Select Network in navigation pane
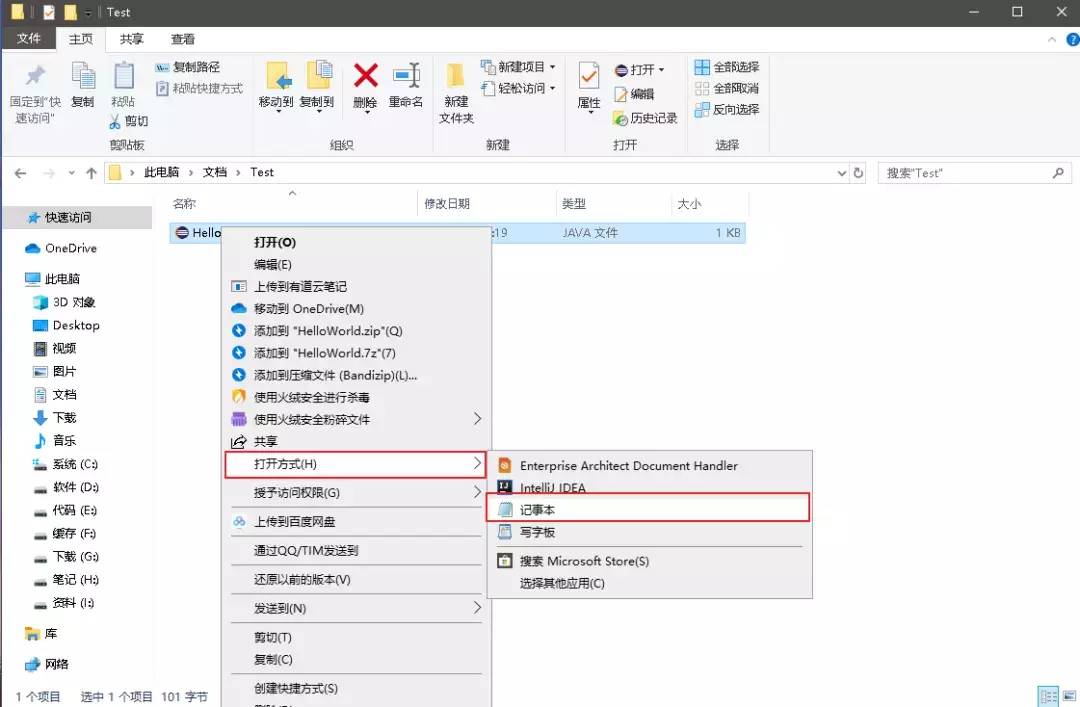Viewport: 1080px width, 707px height. [x=47, y=664]
